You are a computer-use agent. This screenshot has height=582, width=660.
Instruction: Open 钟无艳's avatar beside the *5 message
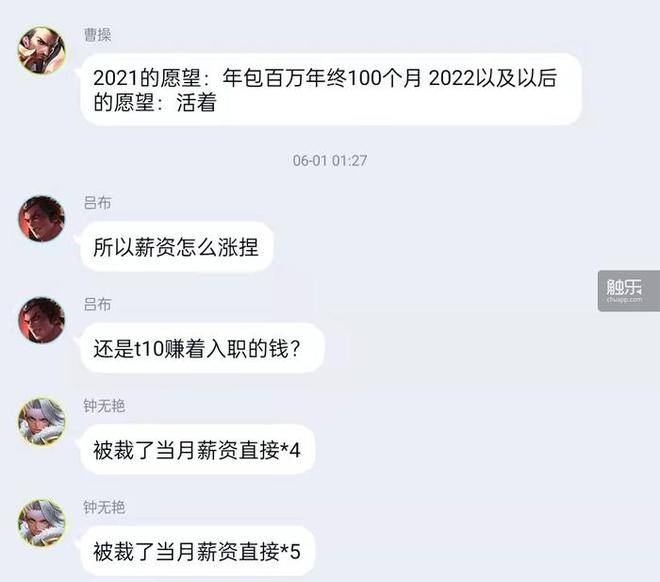coord(41,523)
